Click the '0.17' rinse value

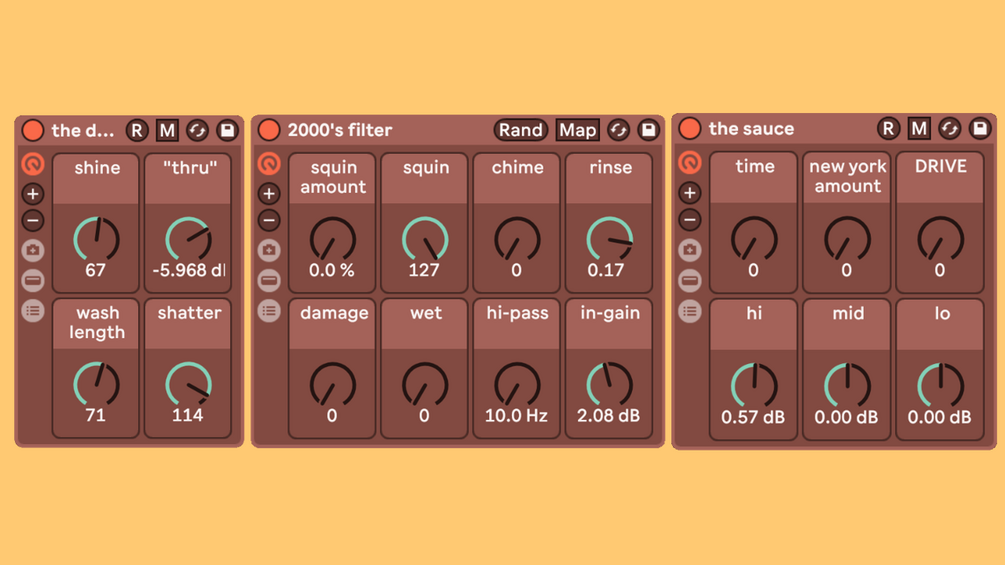coord(606,270)
